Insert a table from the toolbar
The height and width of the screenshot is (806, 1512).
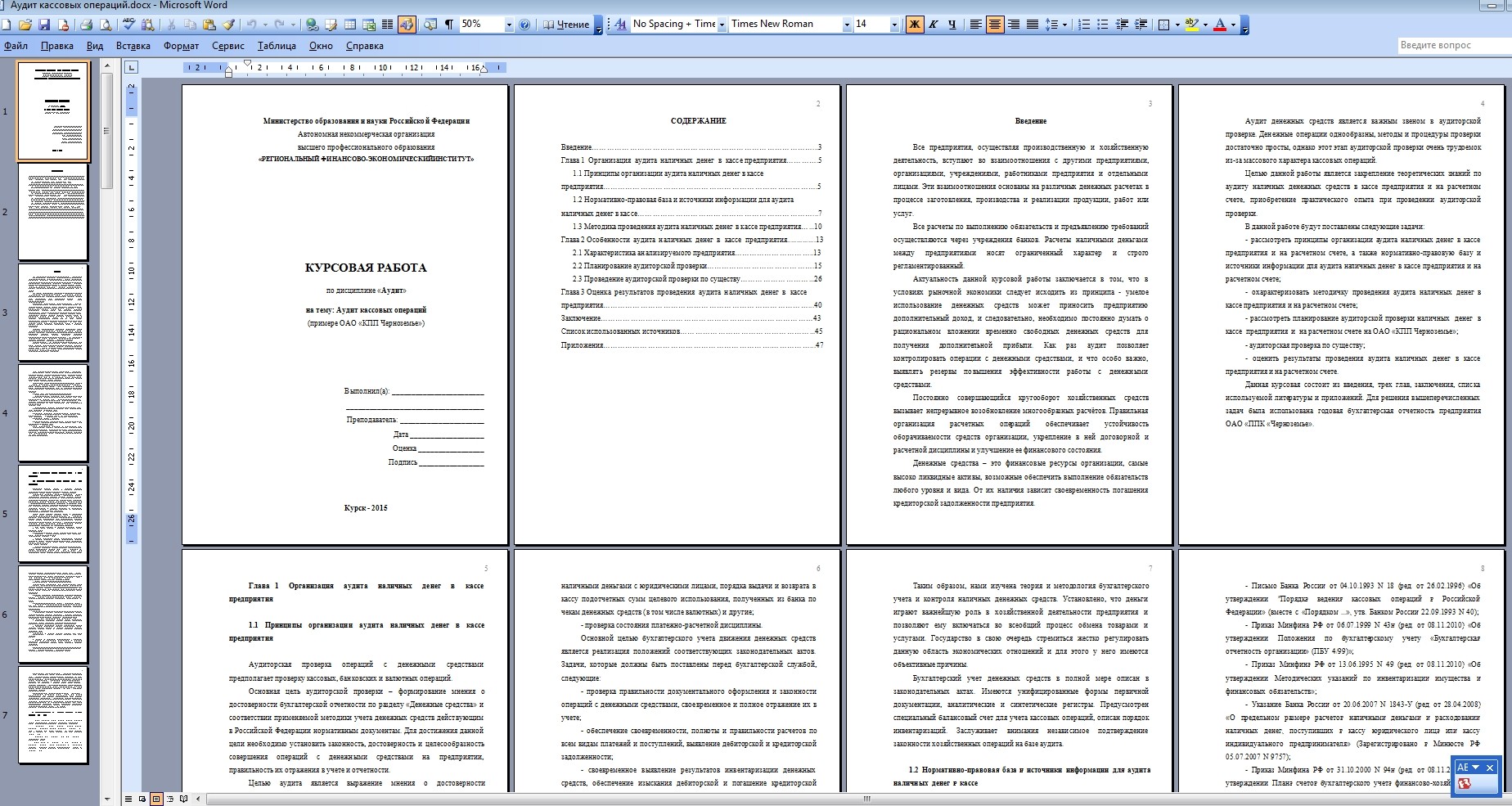pyautogui.click(x=349, y=25)
